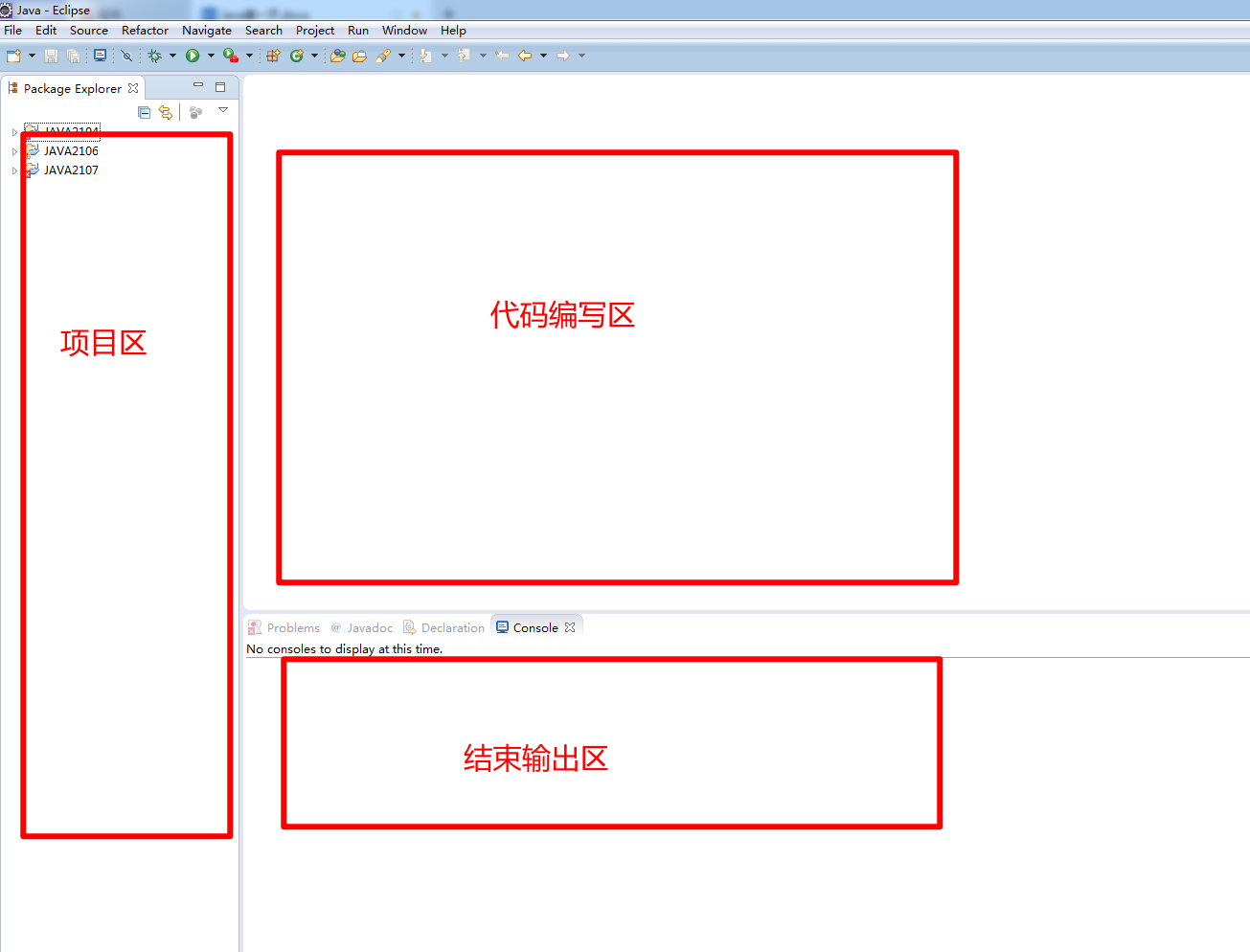This screenshot has height=952, width=1250.
Task: Switch to the Problems tab
Action: 284,627
